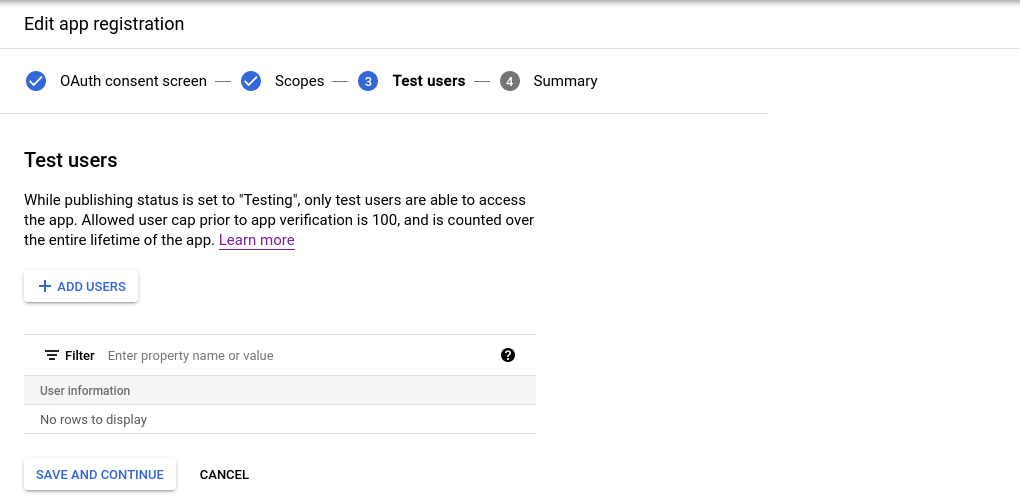Click the Filter lines icon
This screenshot has height=500, width=1020.
pyautogui.click(x=52, y=356)
